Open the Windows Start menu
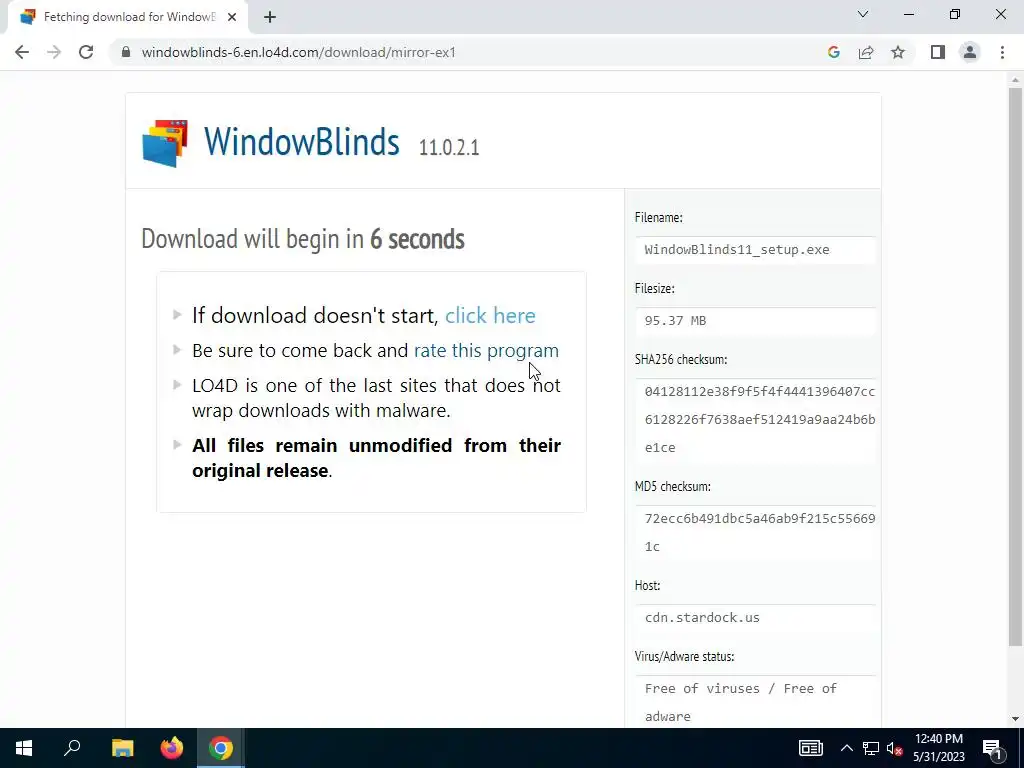 (x=24, y=748)
